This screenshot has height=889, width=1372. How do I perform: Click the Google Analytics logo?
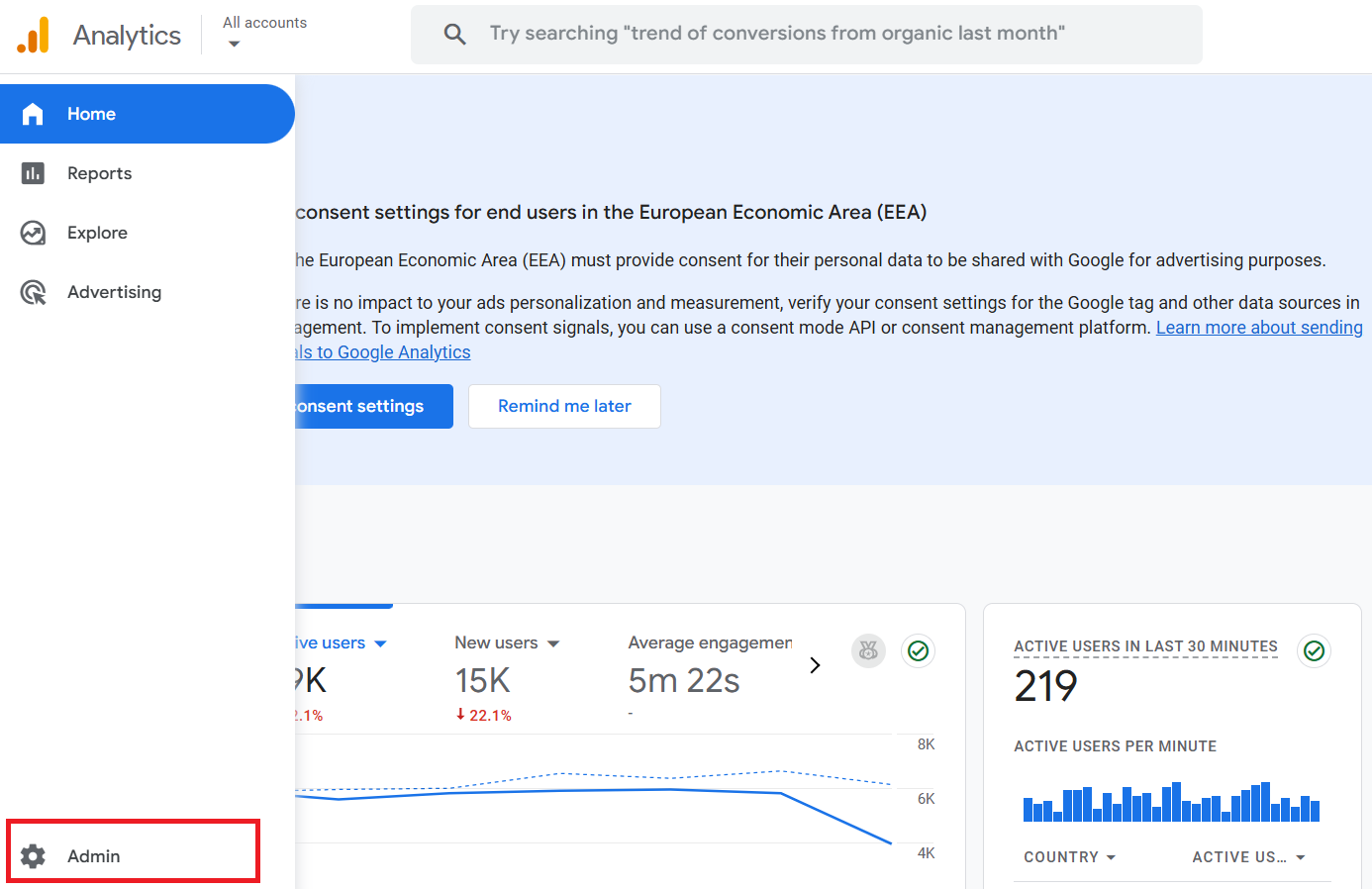[33, 35]
